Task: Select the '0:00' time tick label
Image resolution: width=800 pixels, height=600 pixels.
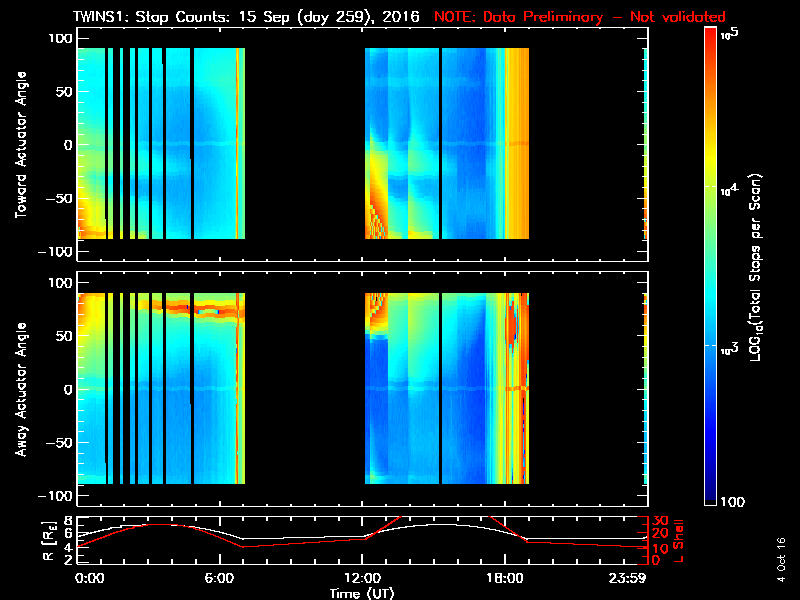Action: coord(88,579)
